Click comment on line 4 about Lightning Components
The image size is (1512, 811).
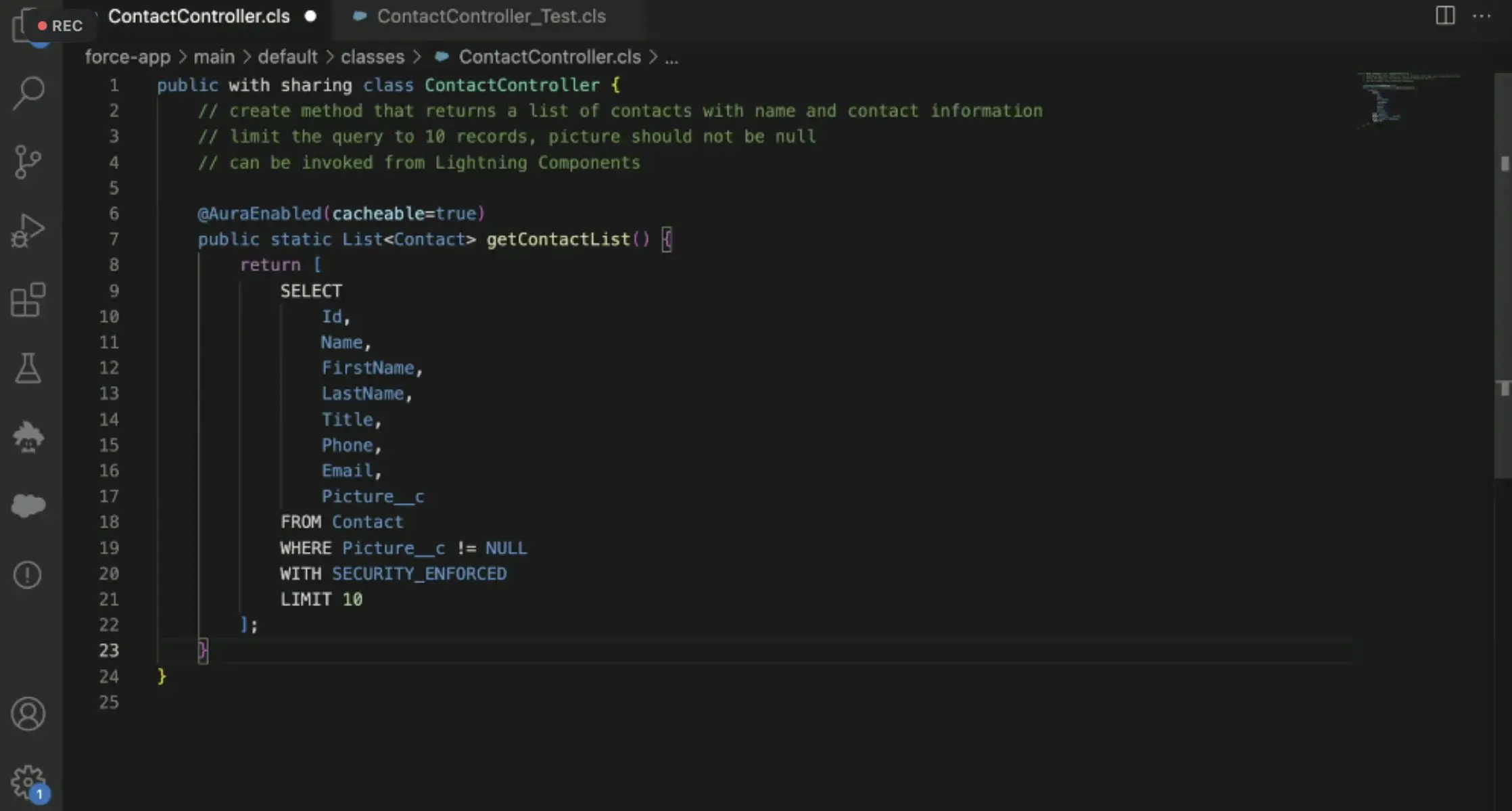[x=419, y=162]
